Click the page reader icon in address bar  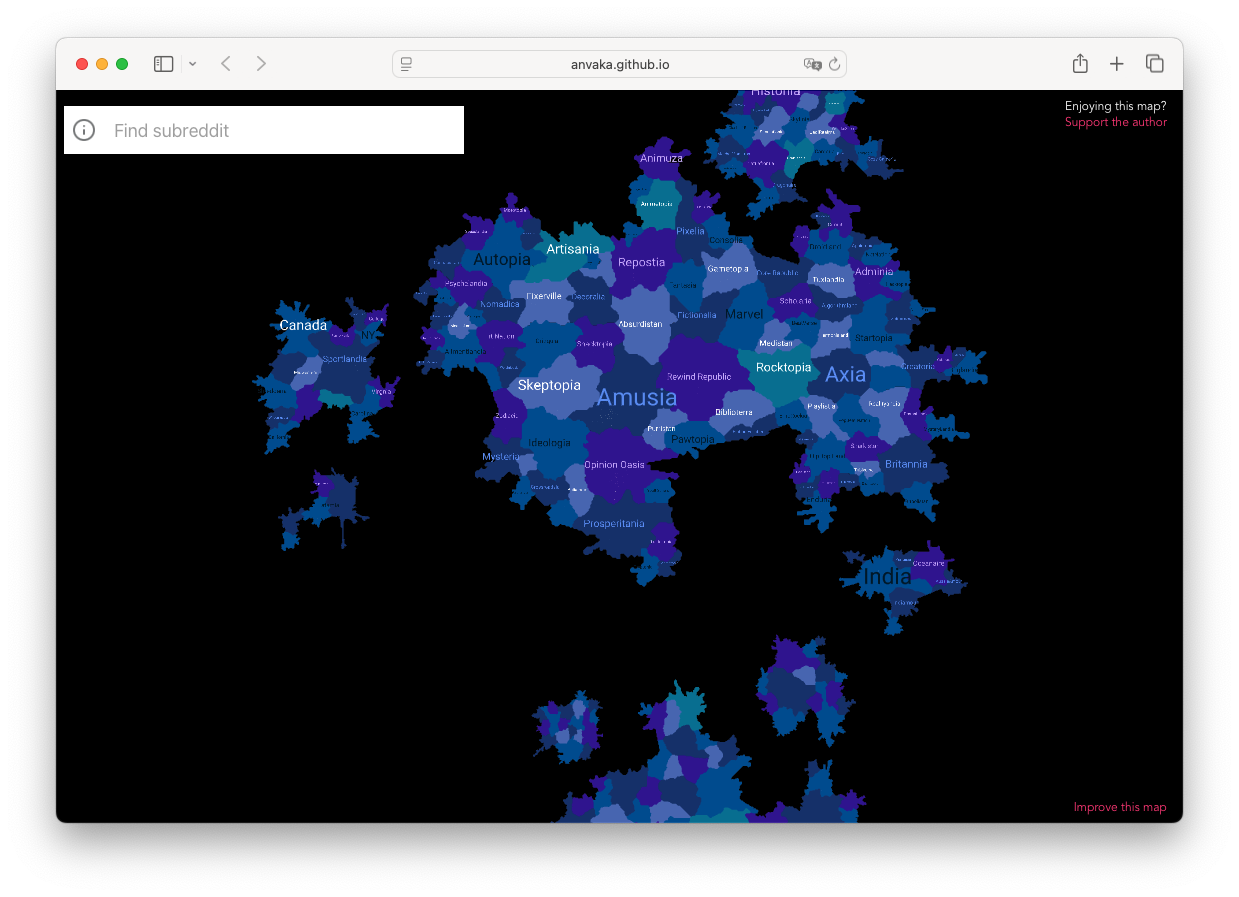coord(407,64)
